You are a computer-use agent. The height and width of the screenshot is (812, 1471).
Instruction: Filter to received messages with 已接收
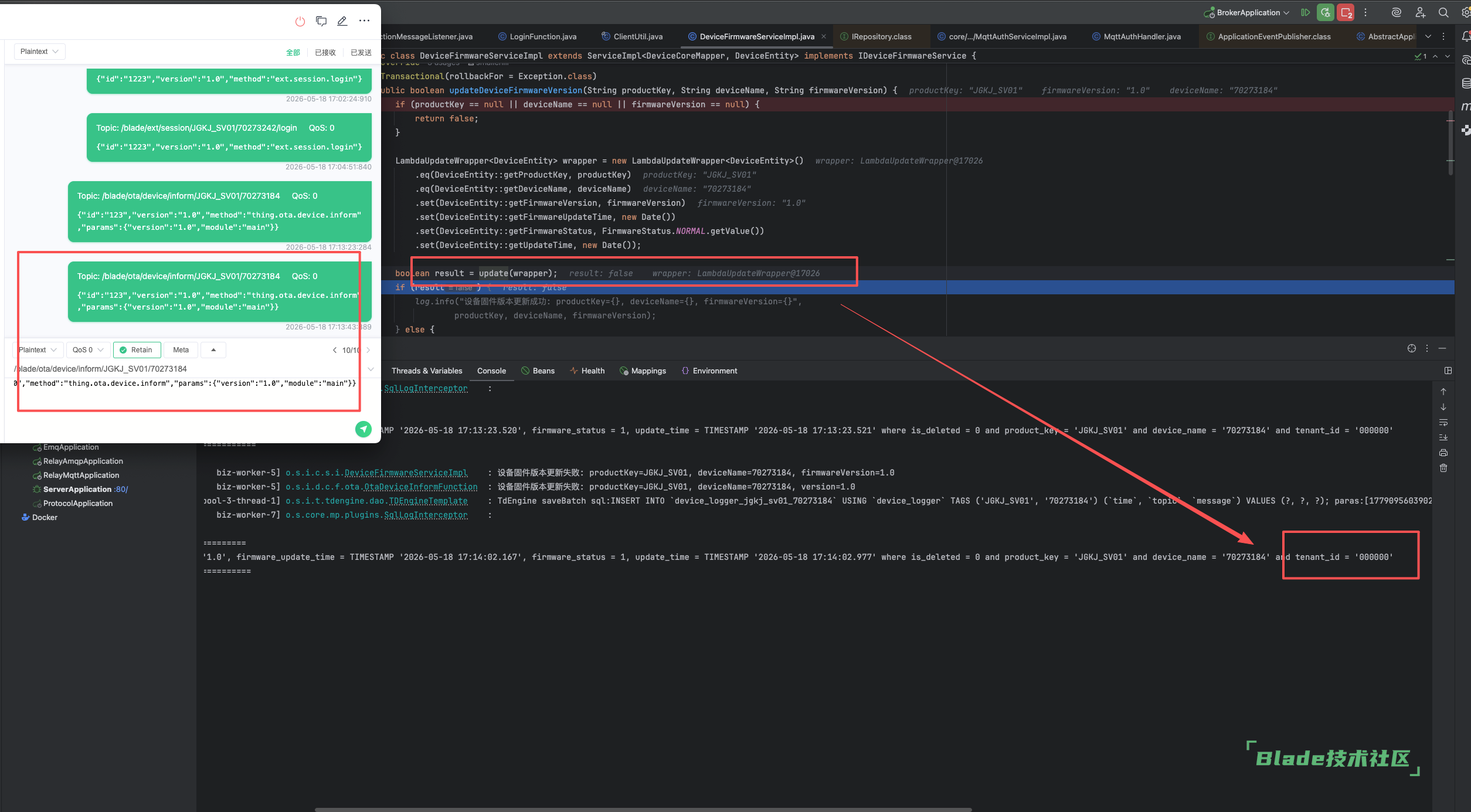pos(325,52)
